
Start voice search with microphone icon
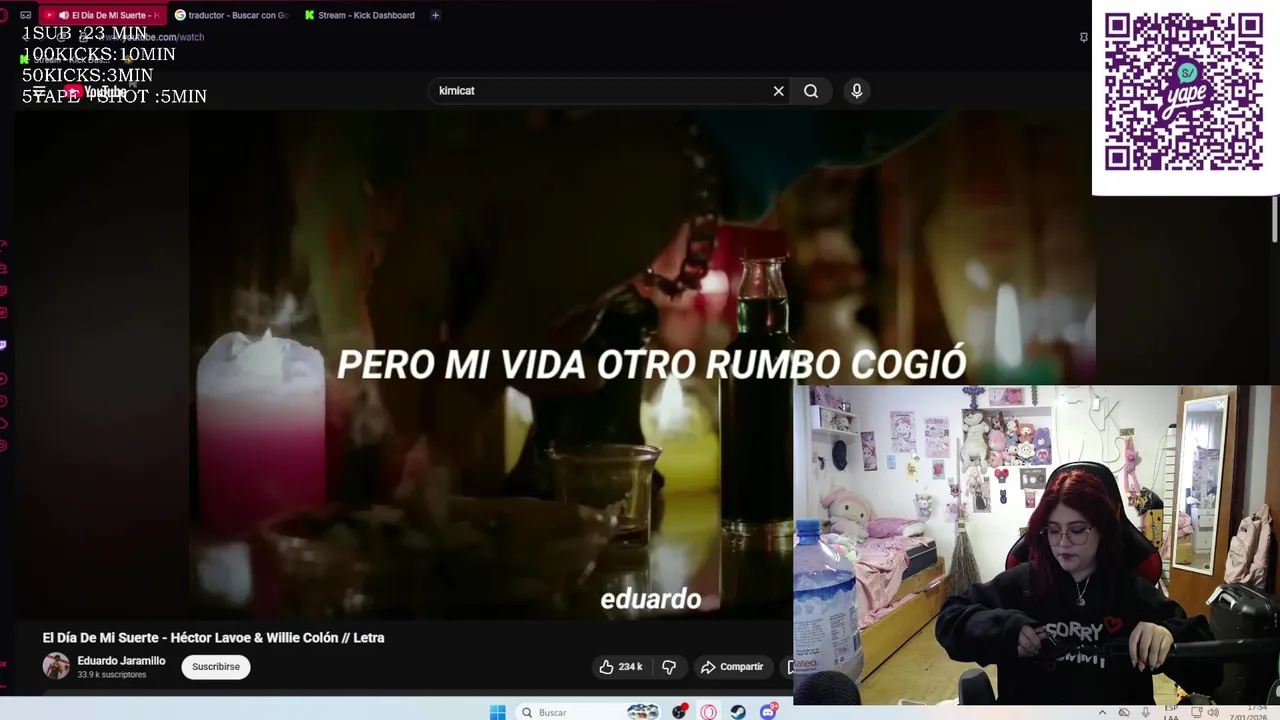(x=856, y=91)
